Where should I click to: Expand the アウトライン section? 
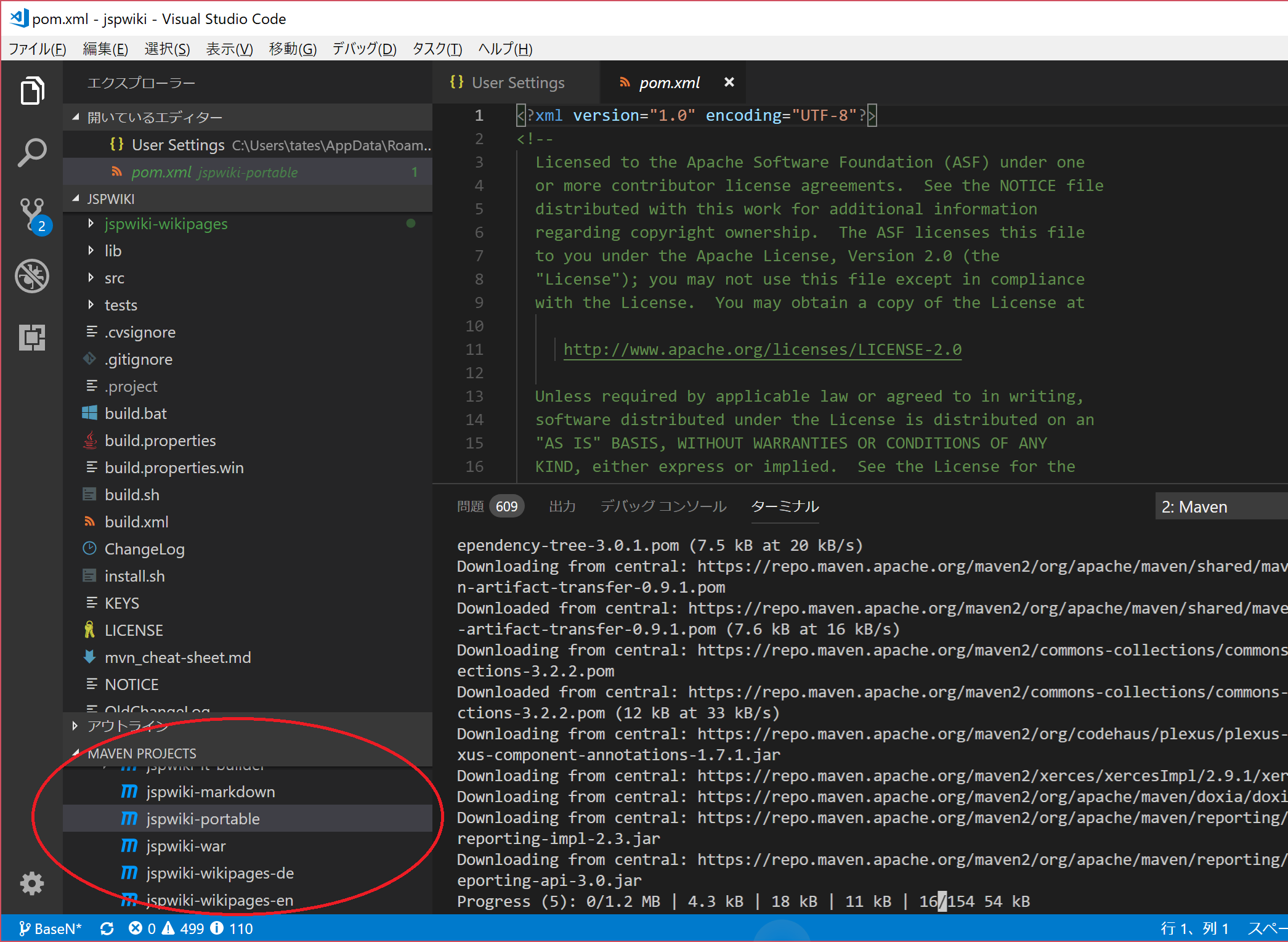(x=248, y=726)
